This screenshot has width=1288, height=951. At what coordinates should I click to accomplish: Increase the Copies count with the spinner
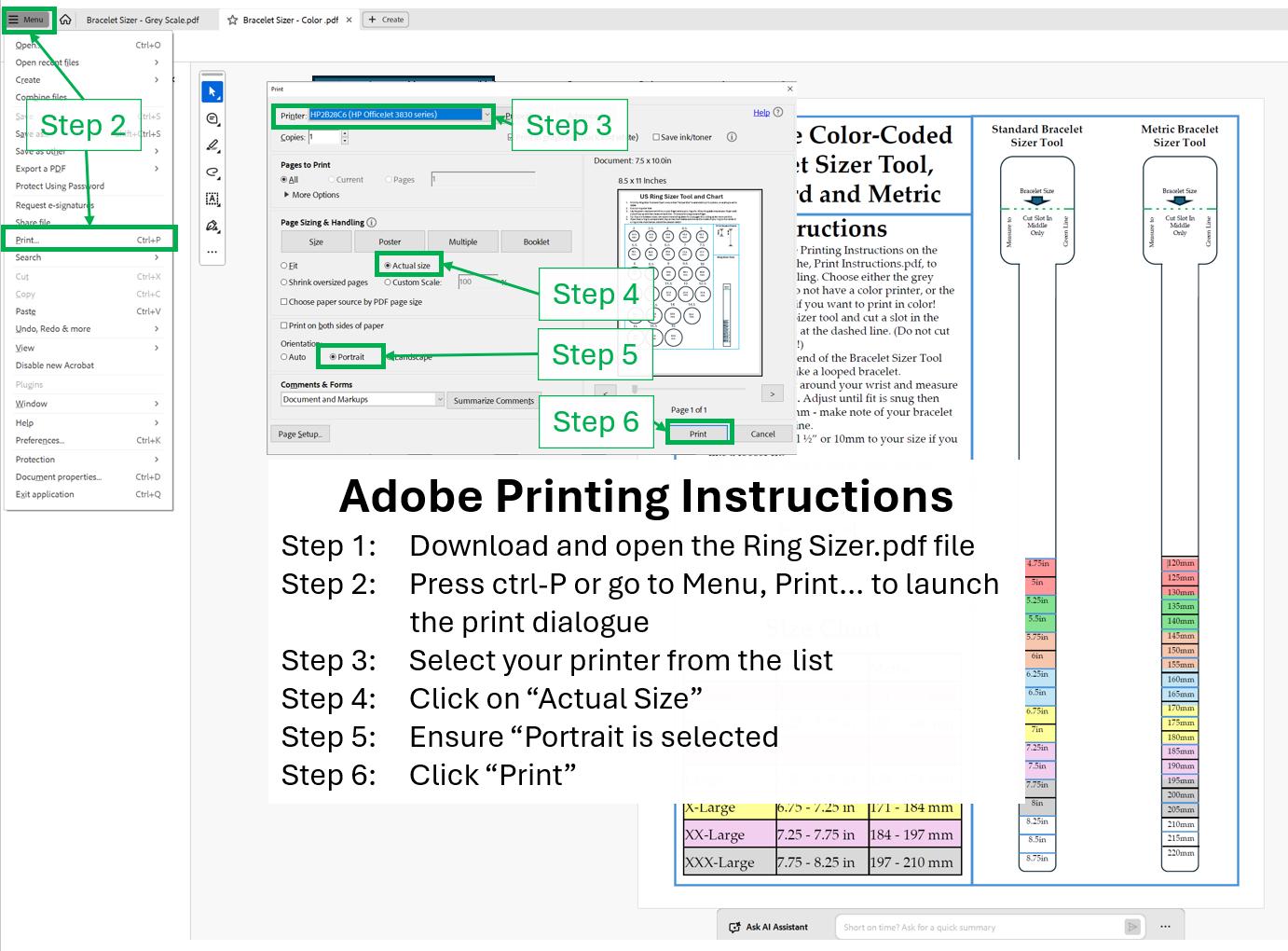pyautogui.click(x=345, y=133)
